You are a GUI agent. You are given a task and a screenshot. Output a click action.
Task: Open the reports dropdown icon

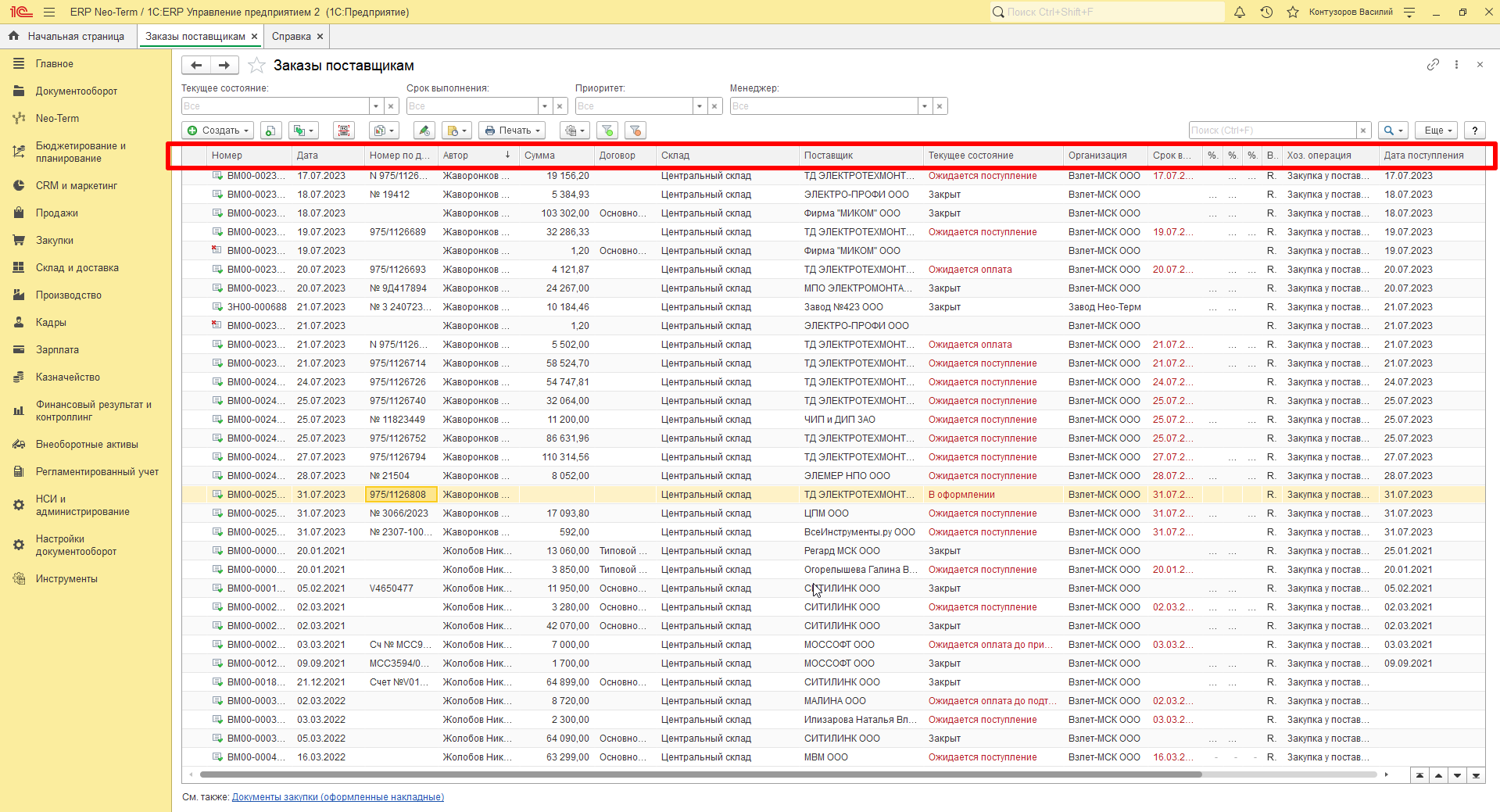[x=383, y=131]
